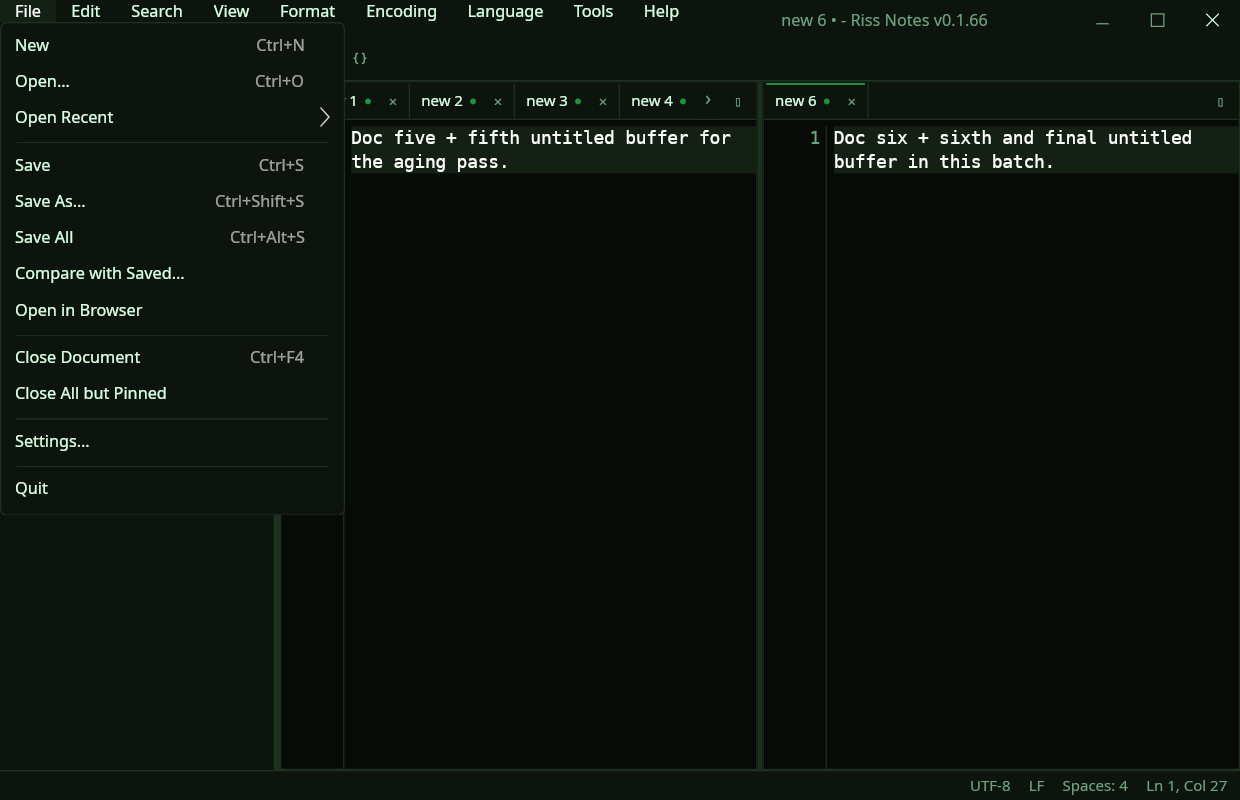Change indentation via Spaces: 4

1095,786
